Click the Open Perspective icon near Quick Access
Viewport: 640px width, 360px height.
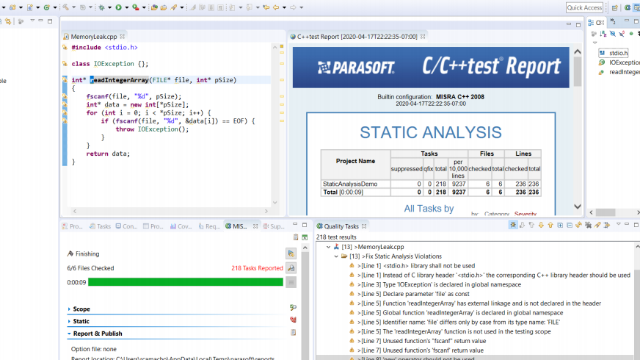(x=615, y=7)
